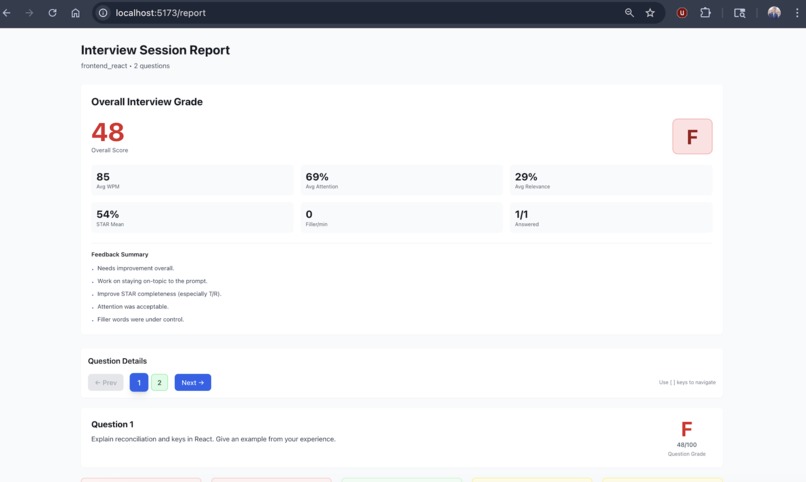Bookmark this page with the star icon
This screenshot has height=482, width=806.
(650, 13)
